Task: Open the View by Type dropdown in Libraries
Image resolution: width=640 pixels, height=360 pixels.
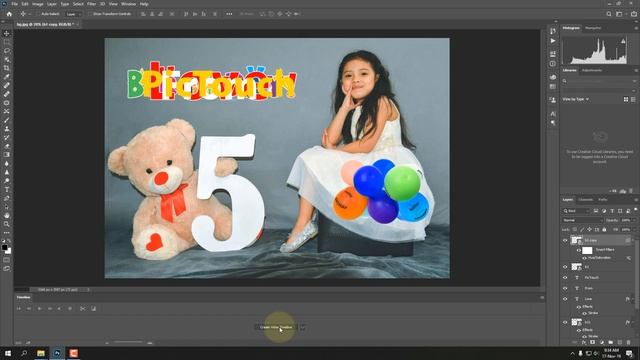Action: 576,99
